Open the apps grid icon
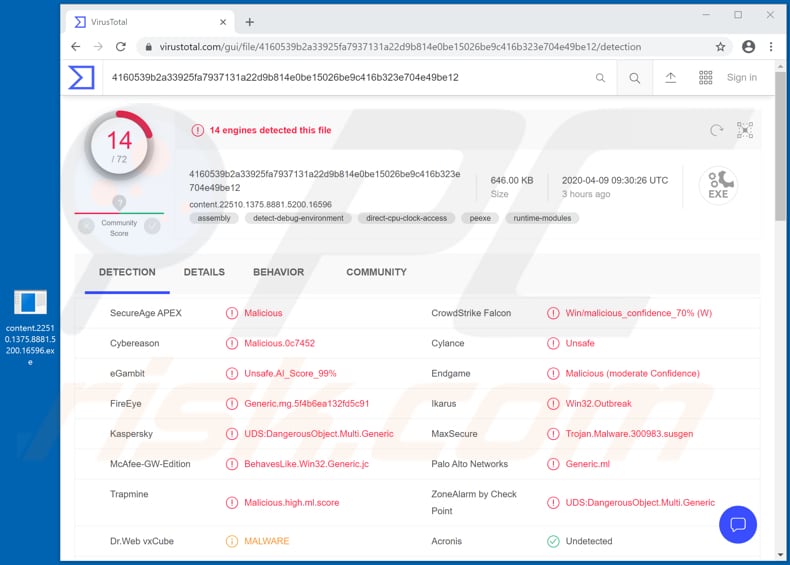 pos(705,78)
